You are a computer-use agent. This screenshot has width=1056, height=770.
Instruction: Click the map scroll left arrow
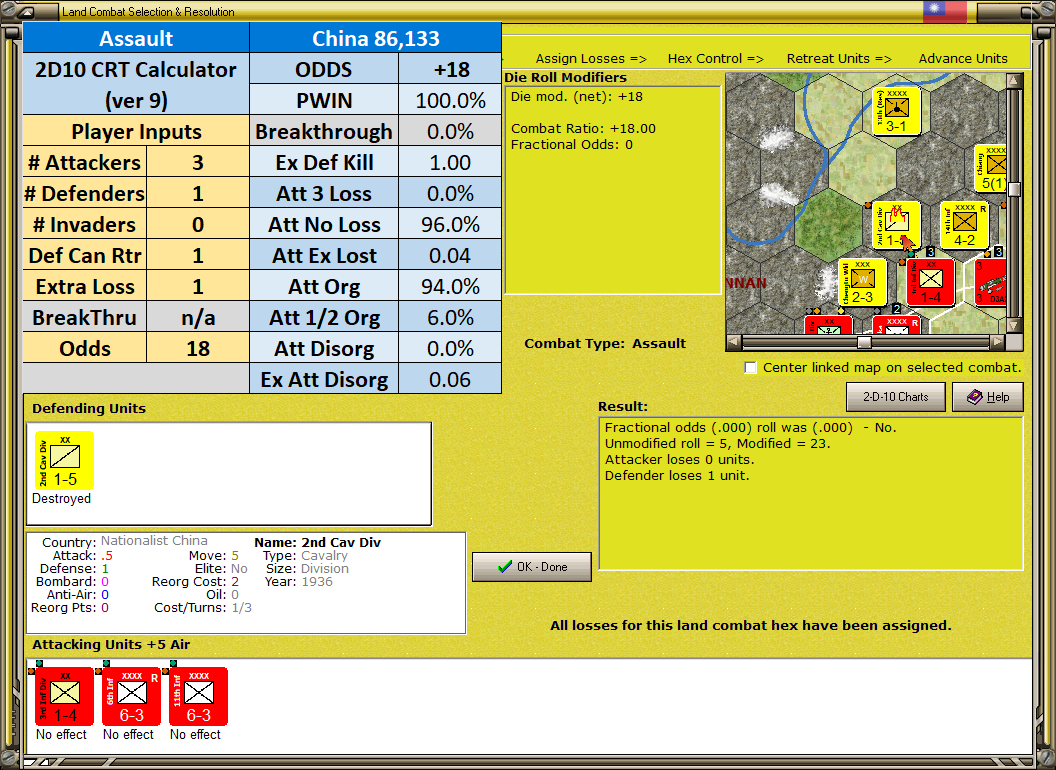click(x=734, y=342)
